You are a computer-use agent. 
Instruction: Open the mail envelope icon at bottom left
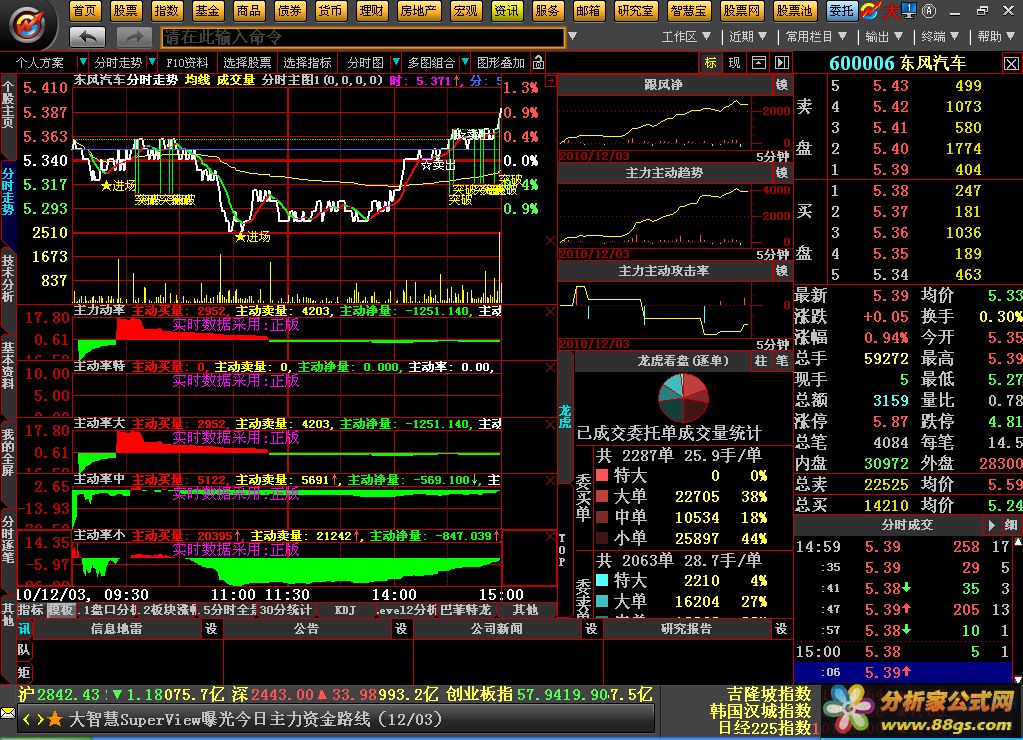click(x=8, y=713)
